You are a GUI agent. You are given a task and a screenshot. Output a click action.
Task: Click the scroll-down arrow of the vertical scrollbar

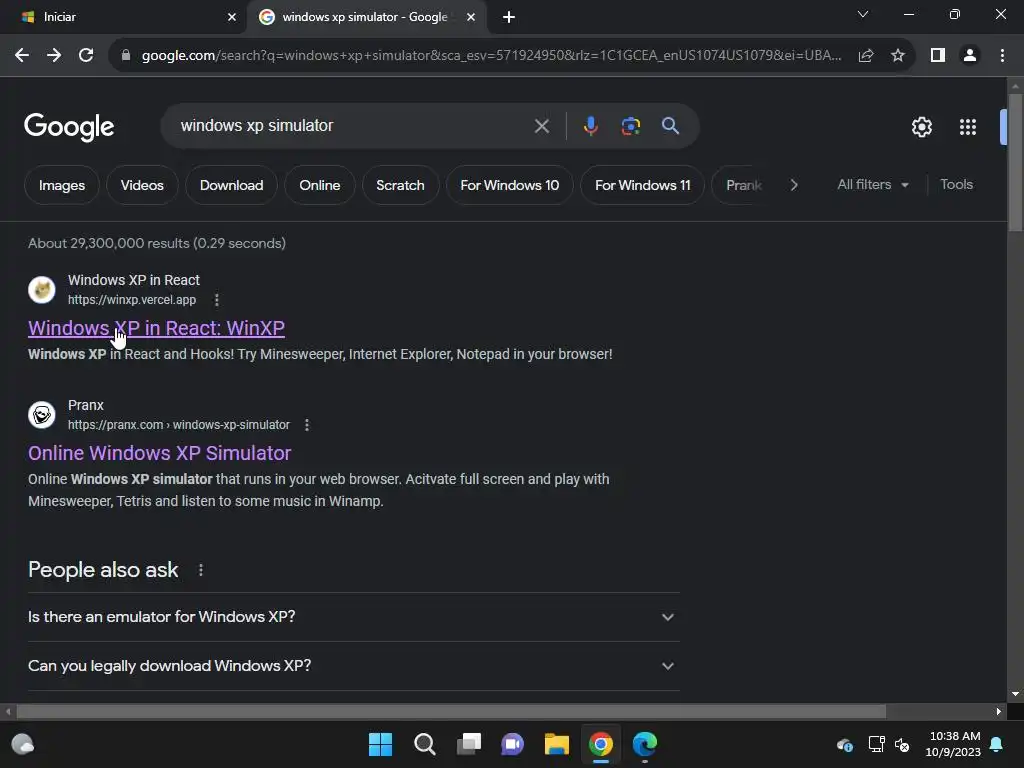(1015, 694)
